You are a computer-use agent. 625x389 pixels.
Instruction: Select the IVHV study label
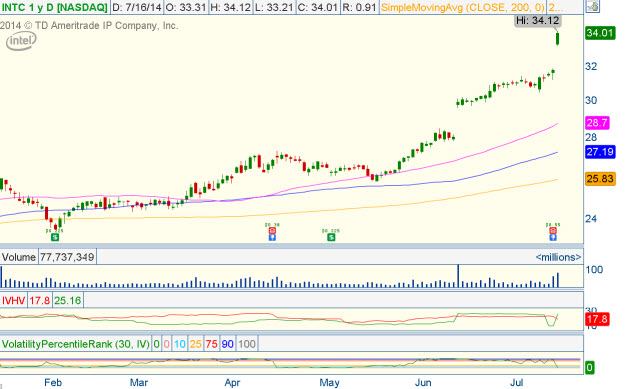tap(14, 300)
